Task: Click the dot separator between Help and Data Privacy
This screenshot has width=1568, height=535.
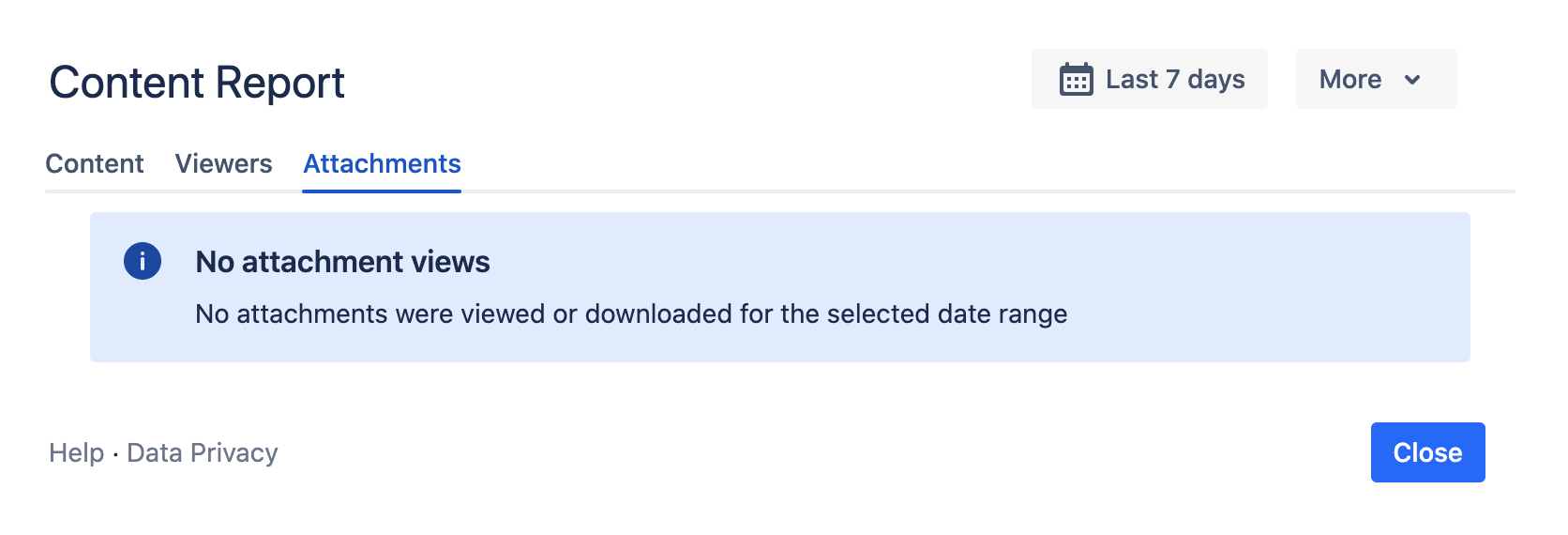Action: tap(115, 454)
